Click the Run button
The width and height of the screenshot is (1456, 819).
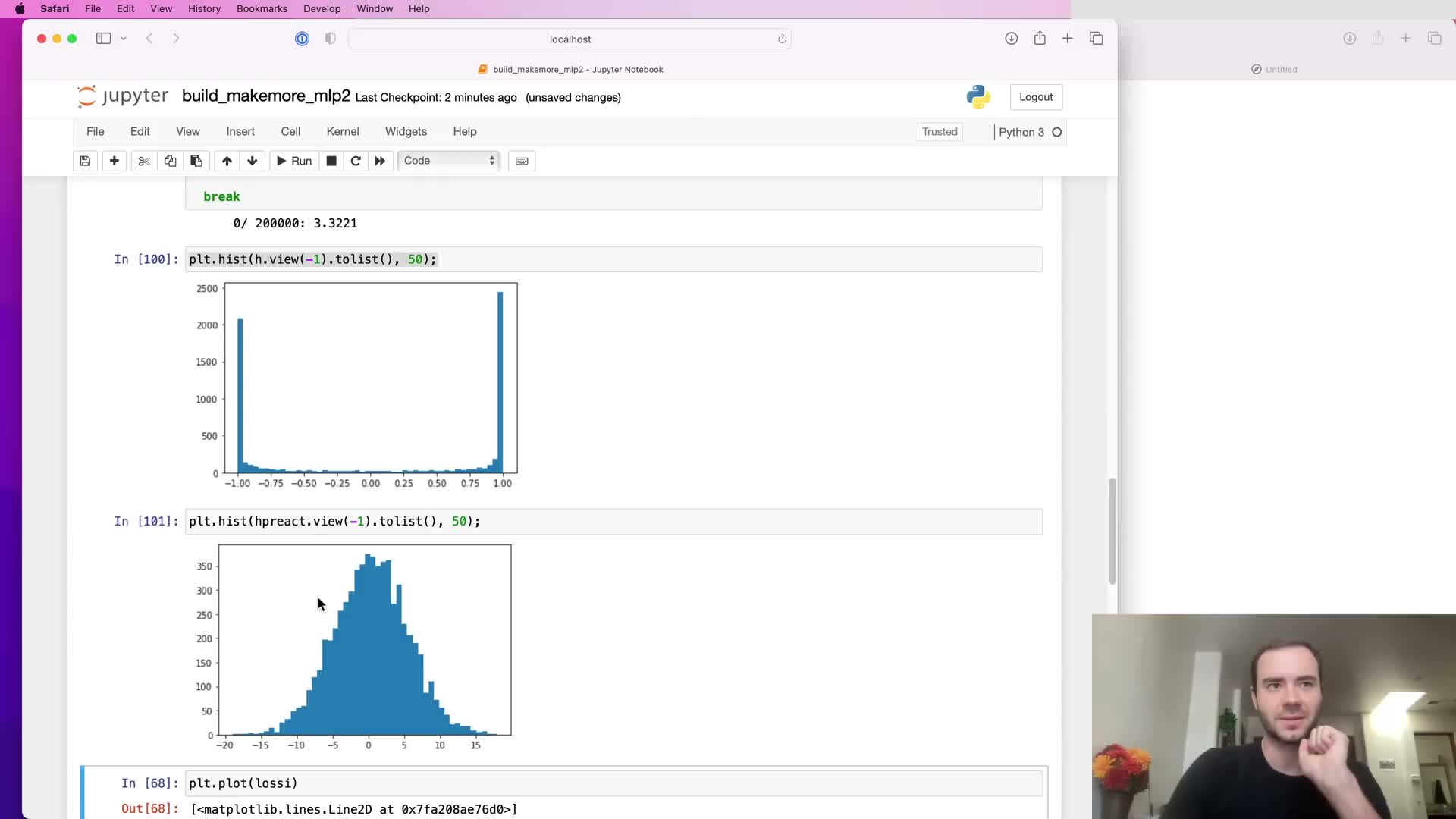[294, 161]
